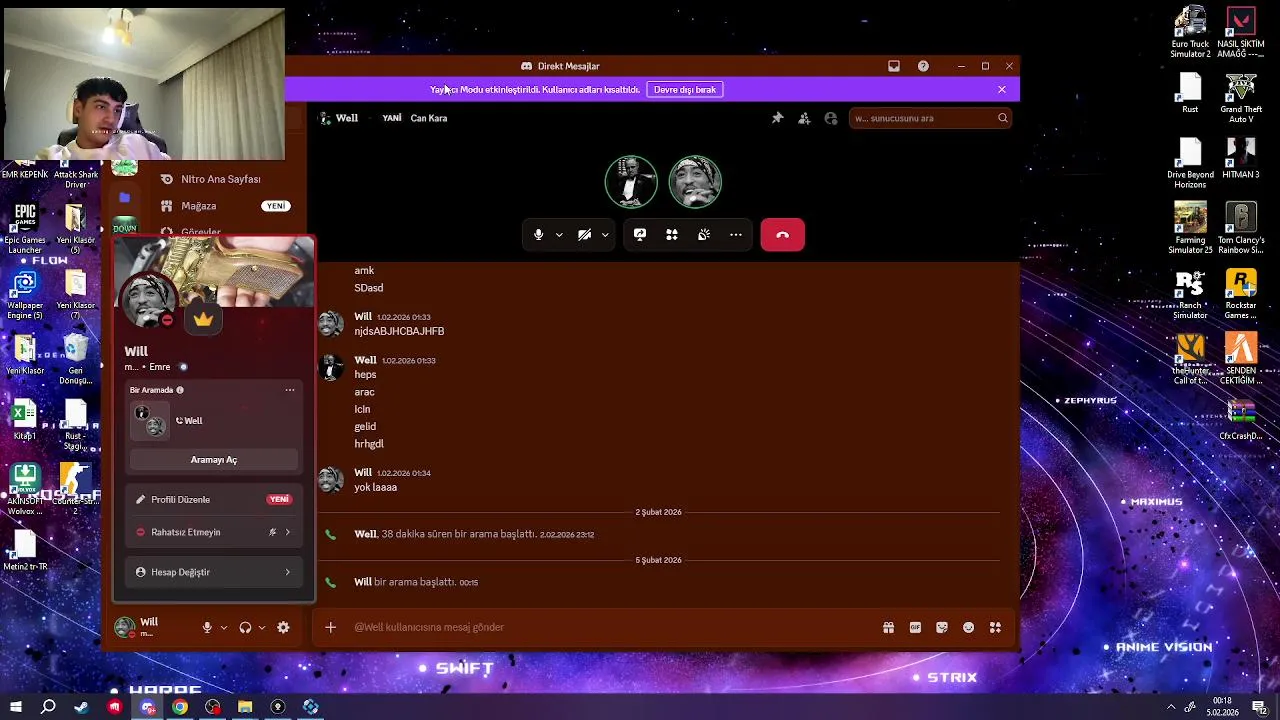The width and height of the screenshot is (1280, 720).
Task: Open sticker picker
Action: [942, 627]
